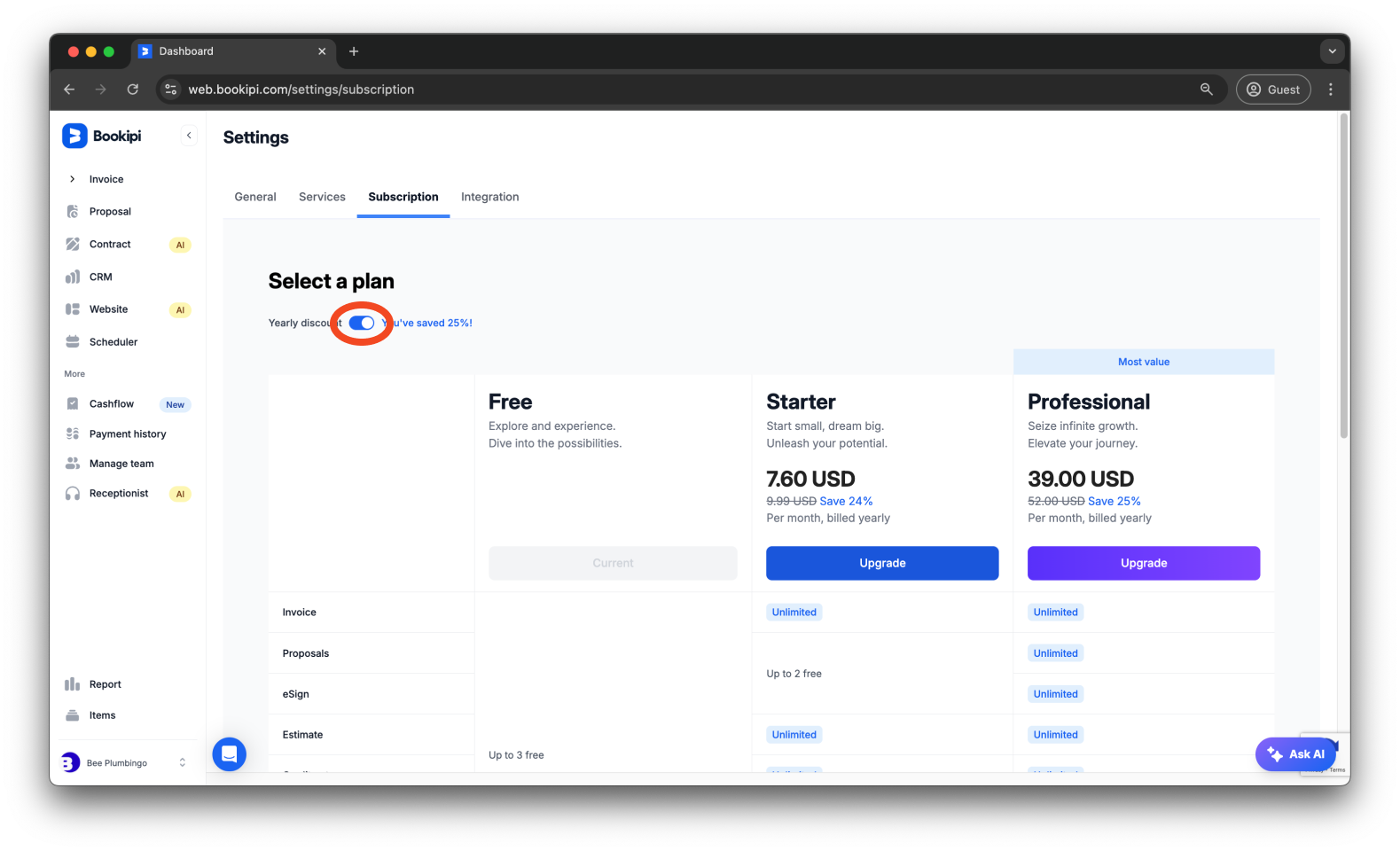
Task: Open the Bee Plumbingo company switcher
Action: point(124,762)
